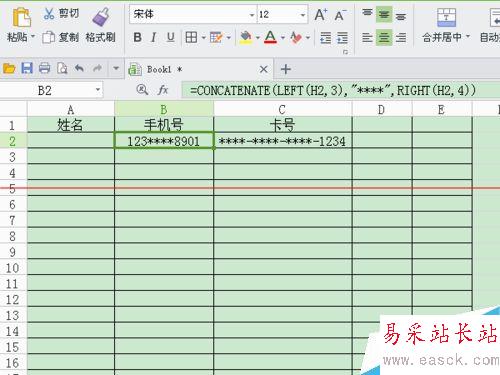Toggle underline formatting

(170, 37)
